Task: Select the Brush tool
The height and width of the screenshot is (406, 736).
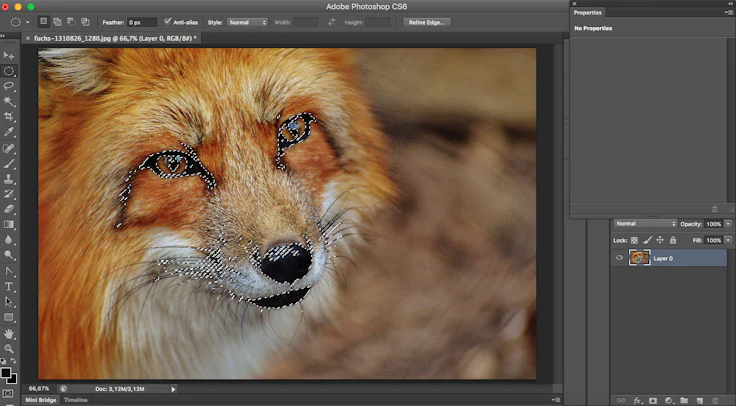Action: [x=8, y=163]
